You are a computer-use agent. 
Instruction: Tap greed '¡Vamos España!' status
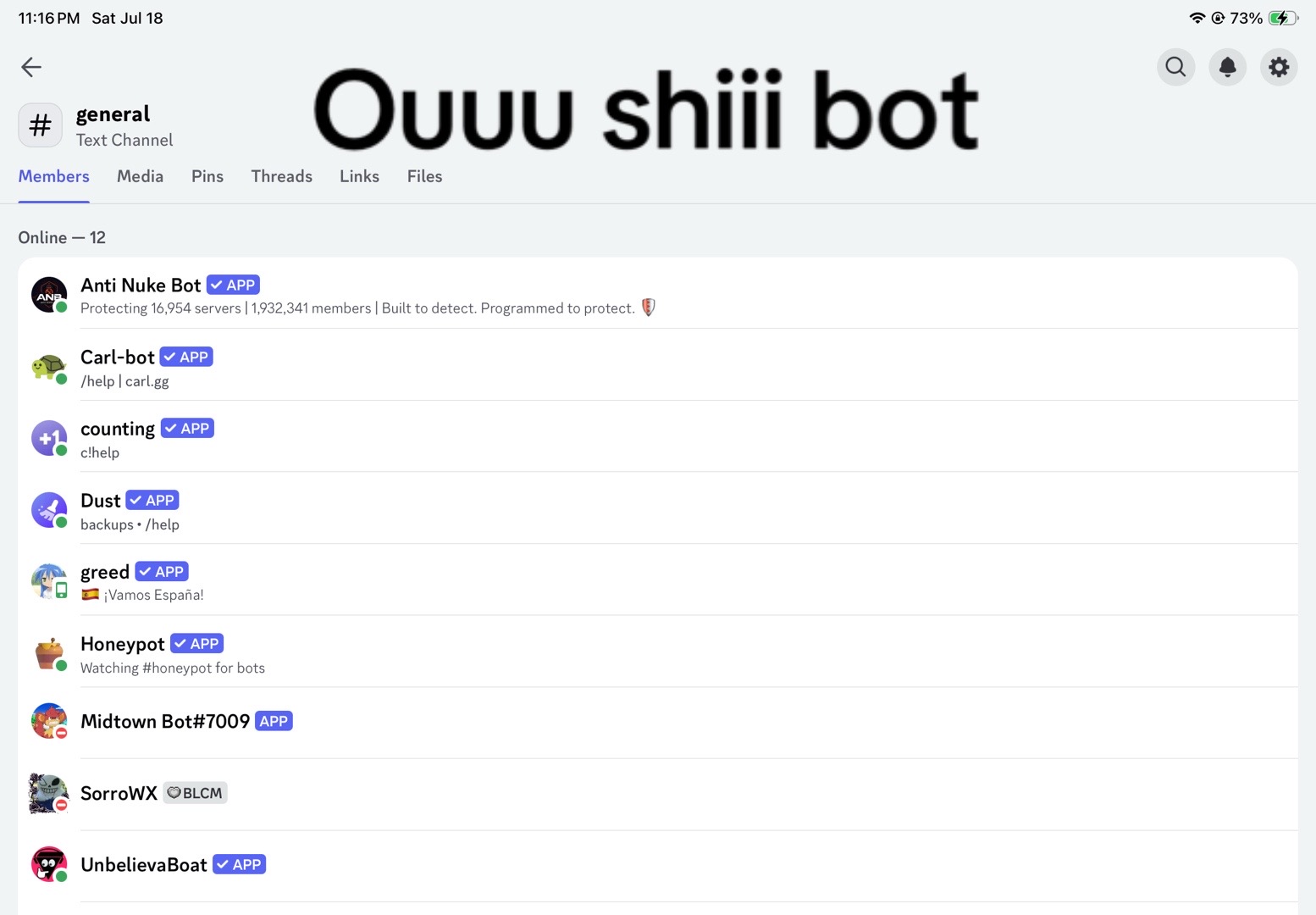tap(142, 595)
